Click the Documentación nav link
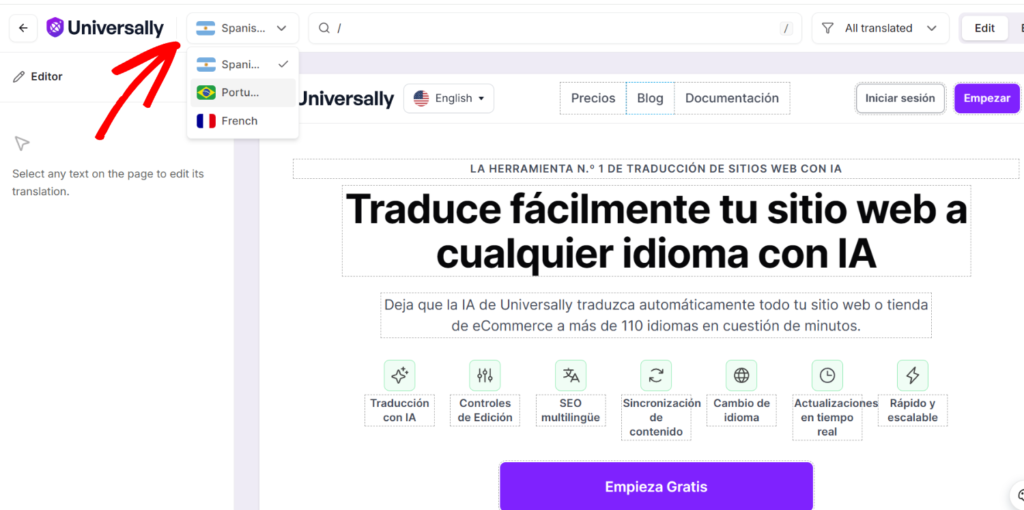 tap(732, 98)
